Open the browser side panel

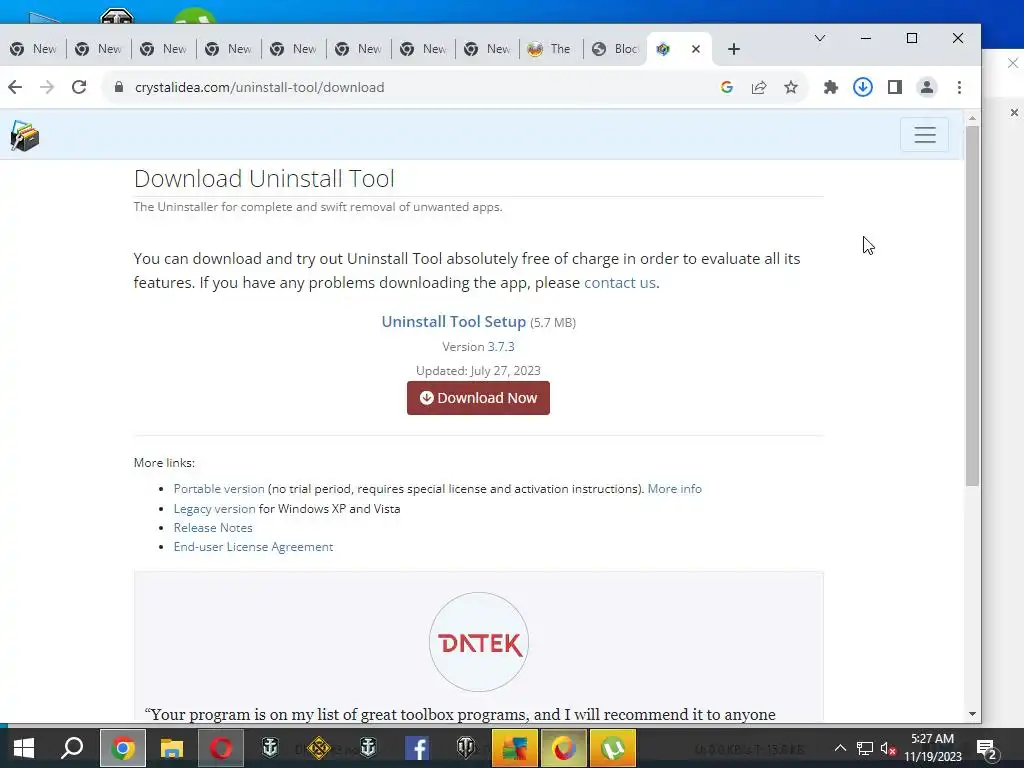pyautogui.click(x=895, y=87)
